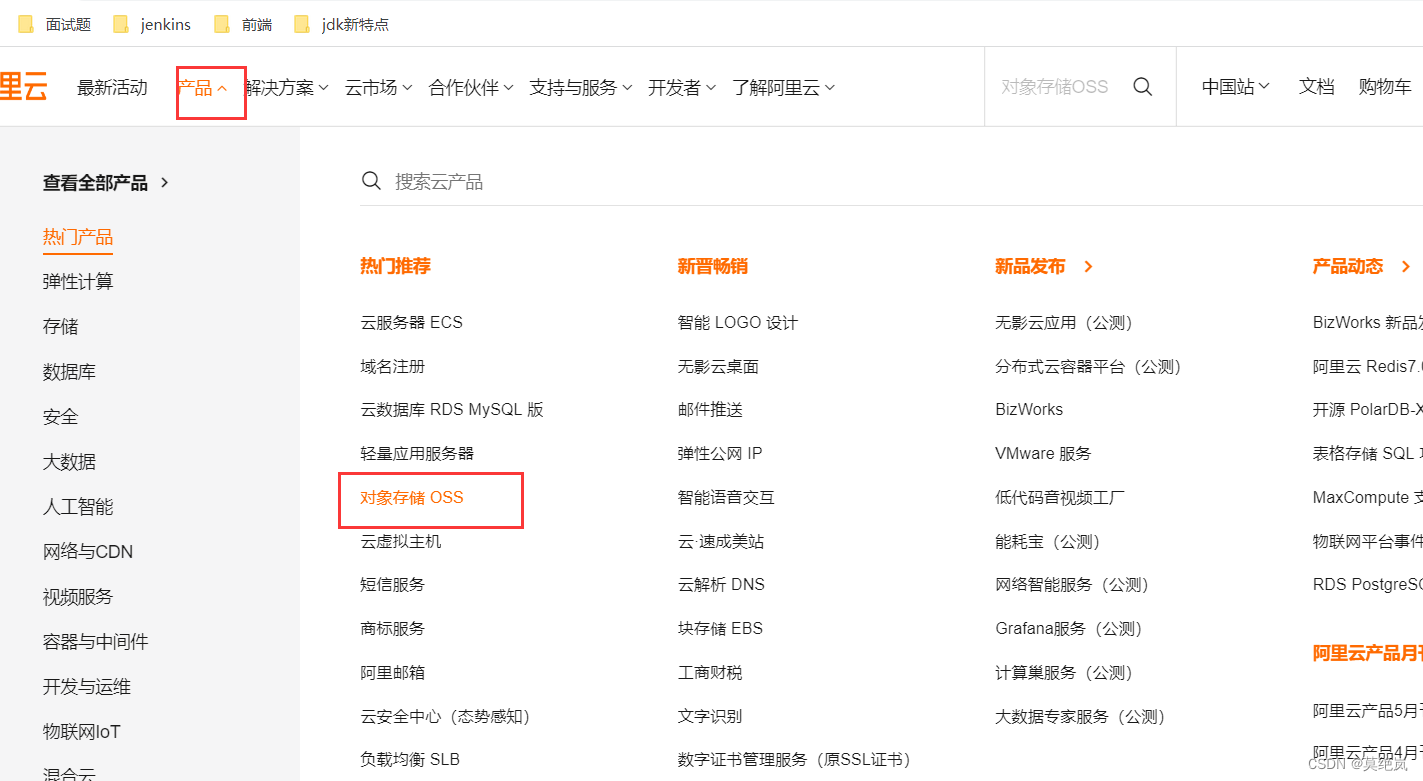
Task: Select the 存储 category in the sidebar
Action: tap(60, 327)
